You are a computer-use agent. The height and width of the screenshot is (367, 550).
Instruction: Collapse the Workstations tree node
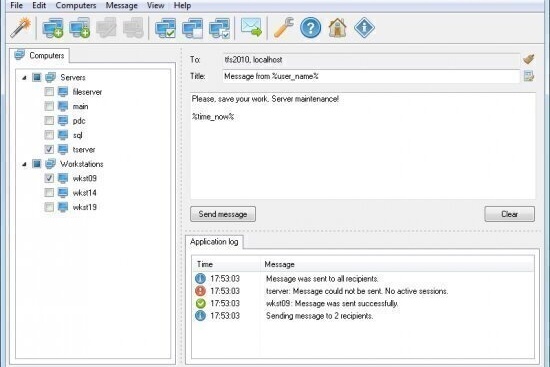pos(24,164)
